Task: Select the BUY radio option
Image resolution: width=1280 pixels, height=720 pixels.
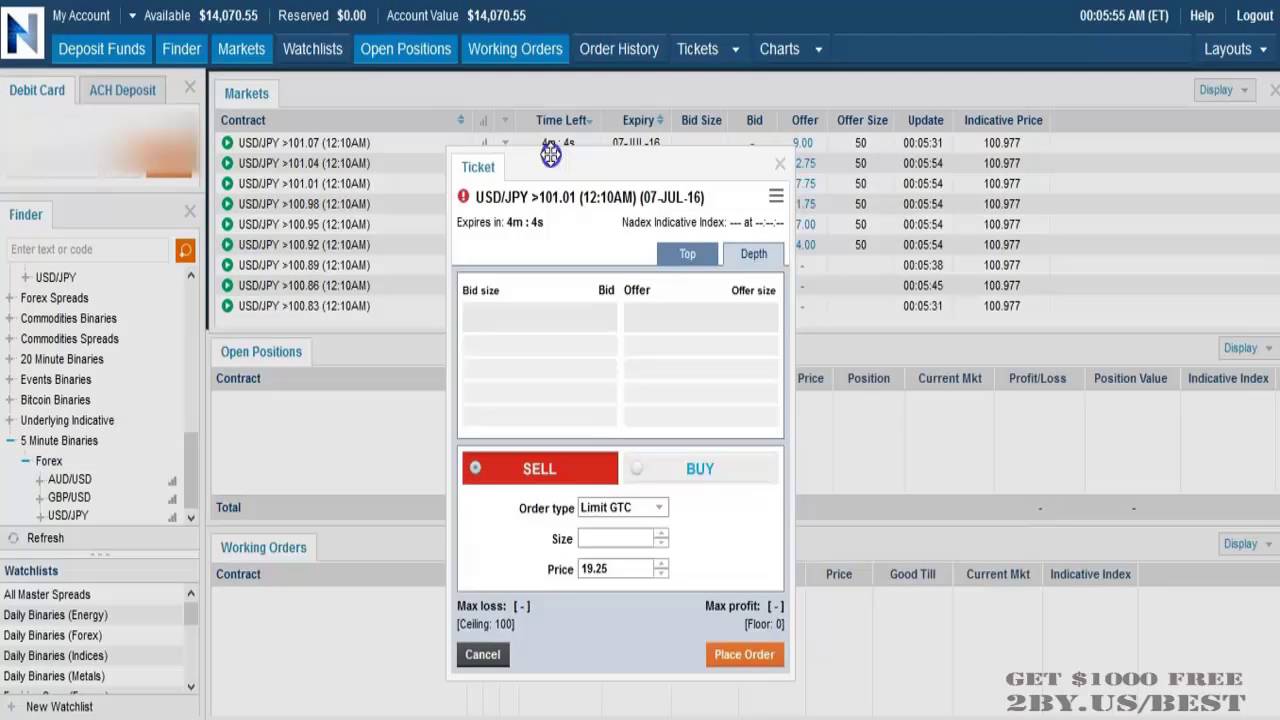Action: tap(637, 468)
